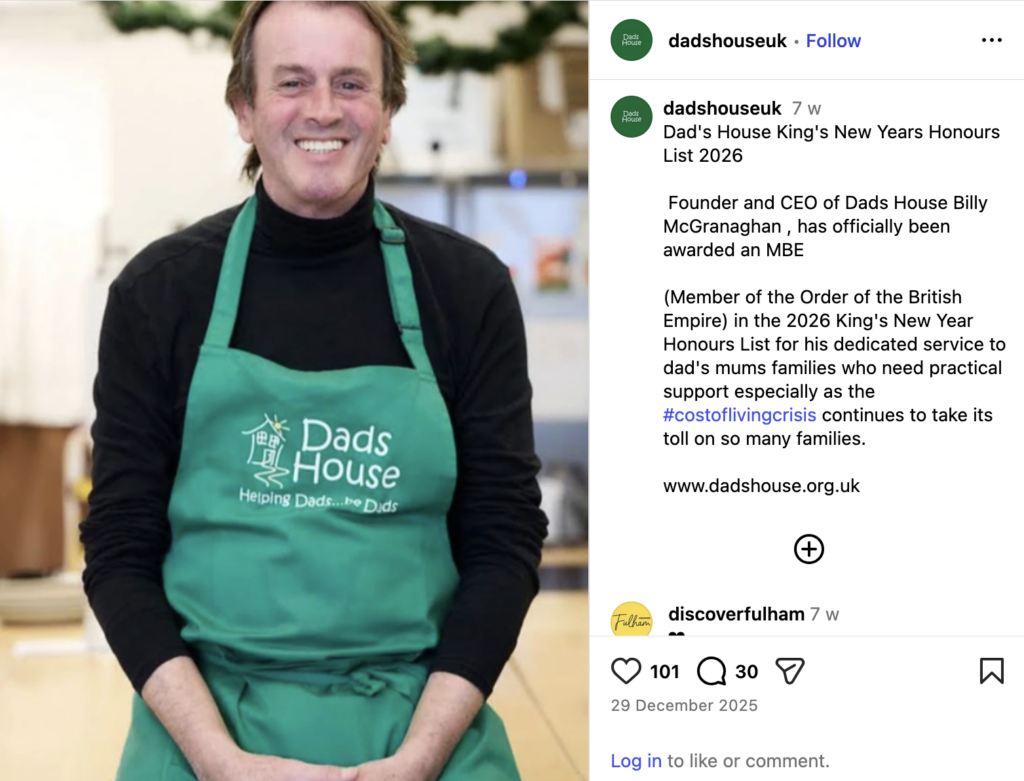Open discoverfulham yellow profile avatar
1024x781 pixels.
(x=632, y=619)
